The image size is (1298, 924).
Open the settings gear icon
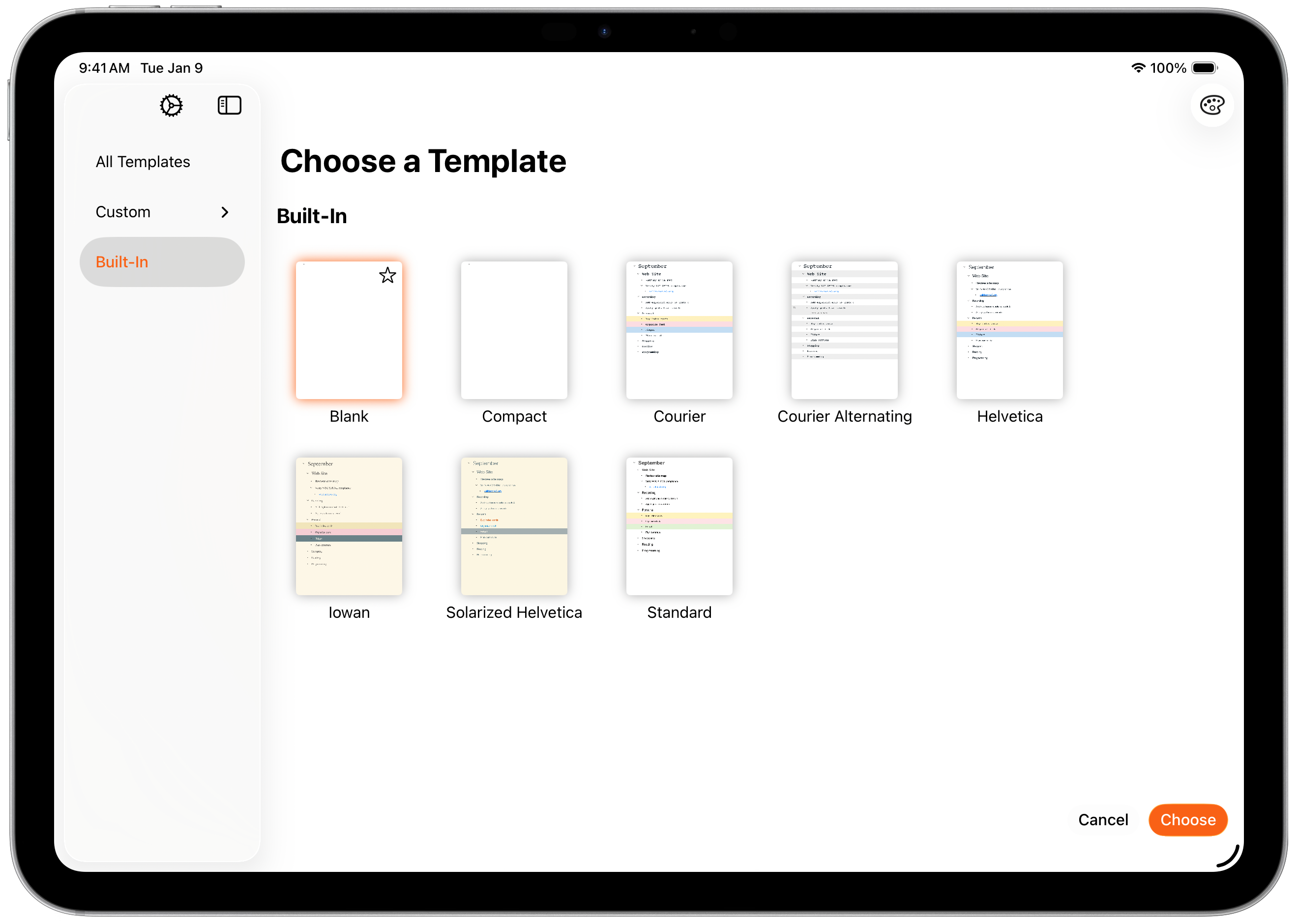pos(171,106)
